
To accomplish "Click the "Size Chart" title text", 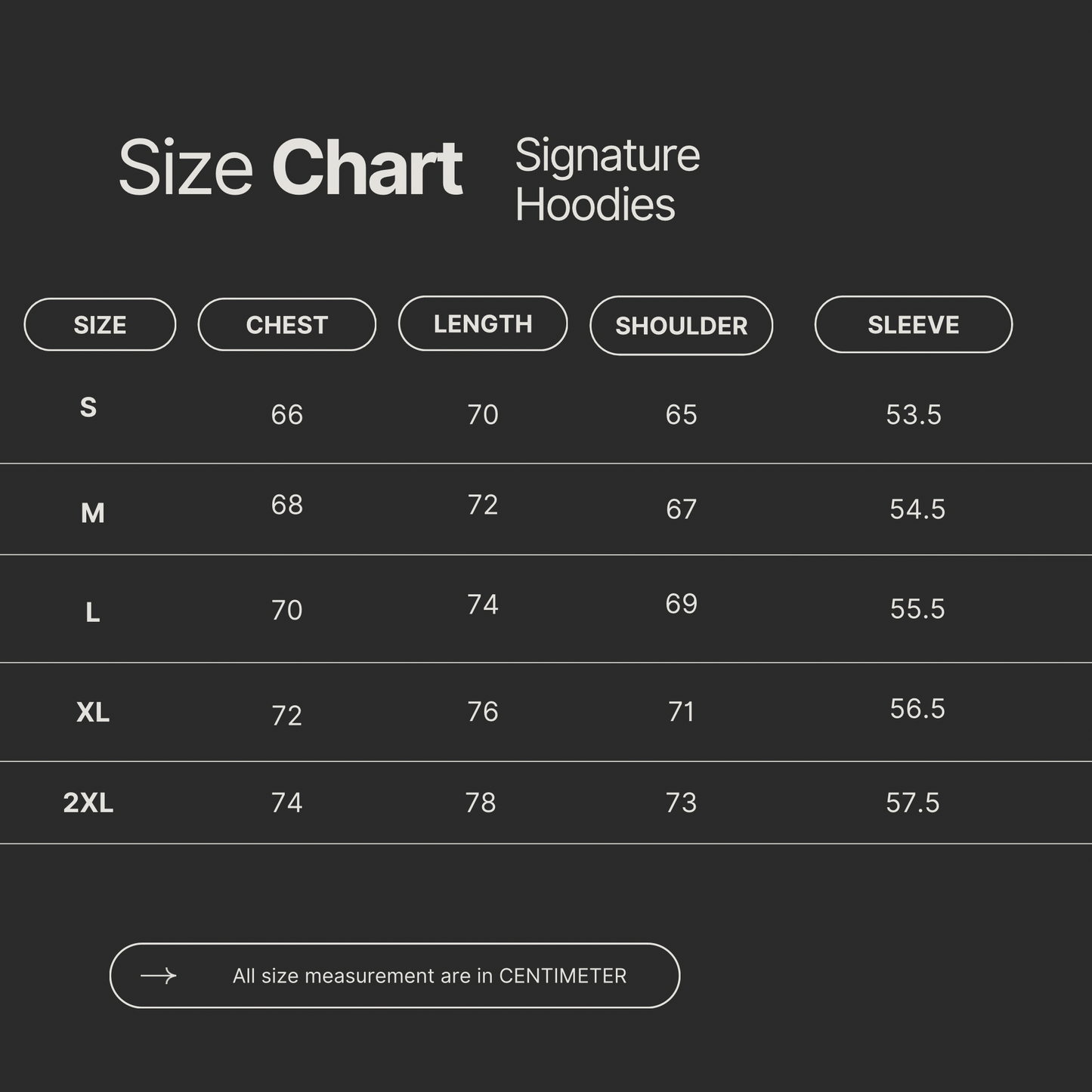I will pos(290,168).
